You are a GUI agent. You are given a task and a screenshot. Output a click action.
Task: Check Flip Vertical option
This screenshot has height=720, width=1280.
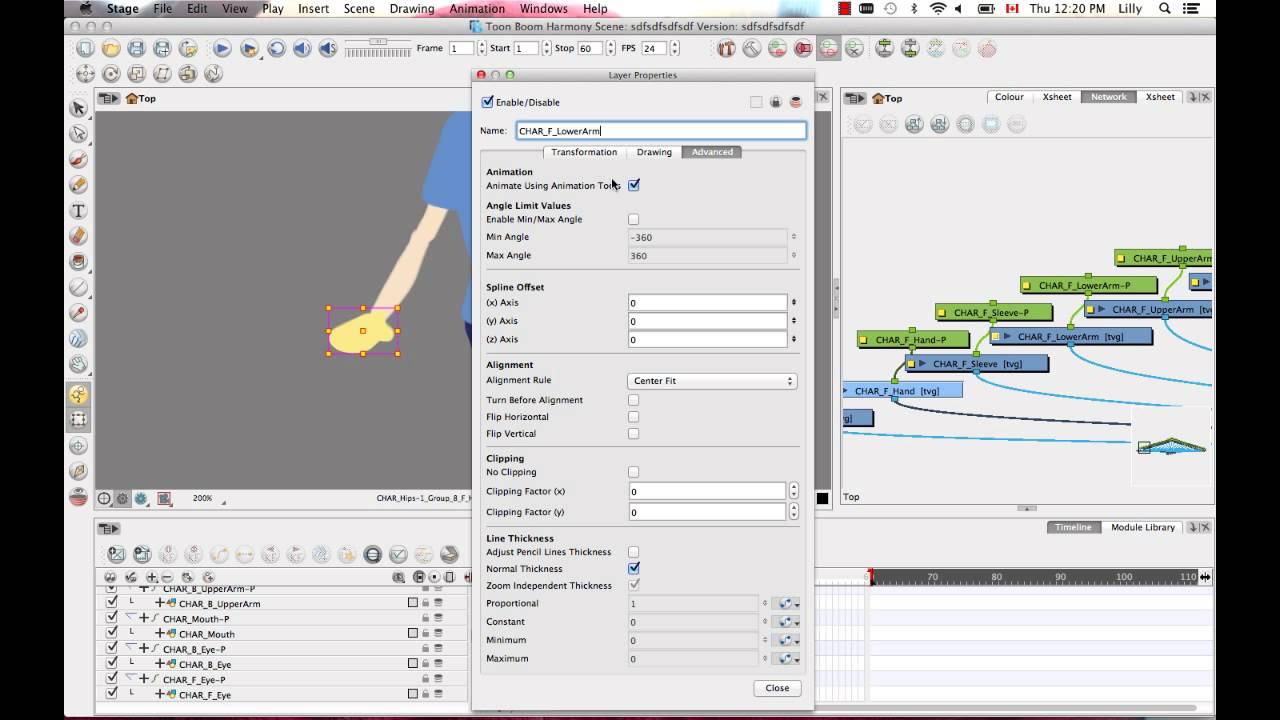click(633, 434)
